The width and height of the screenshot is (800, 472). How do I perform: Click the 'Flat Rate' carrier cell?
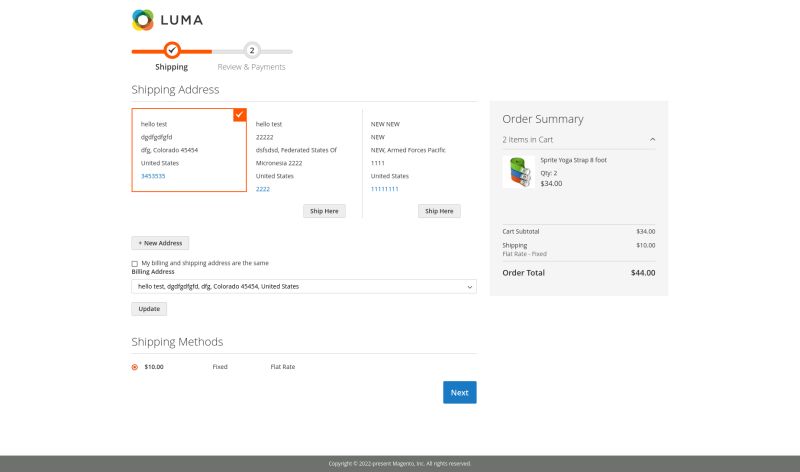[x=283, y=367]
